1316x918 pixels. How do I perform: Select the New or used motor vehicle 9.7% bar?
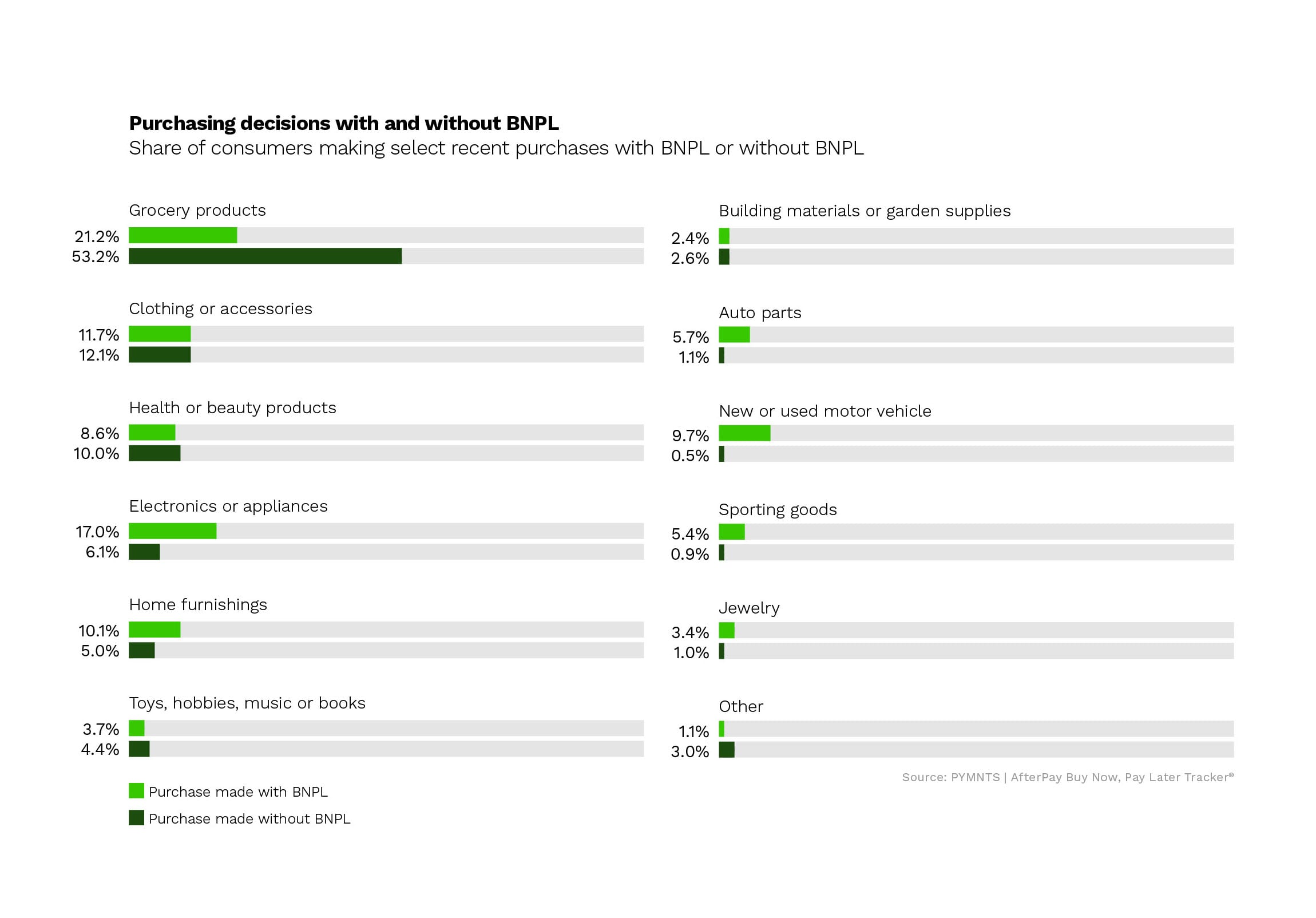744,433
